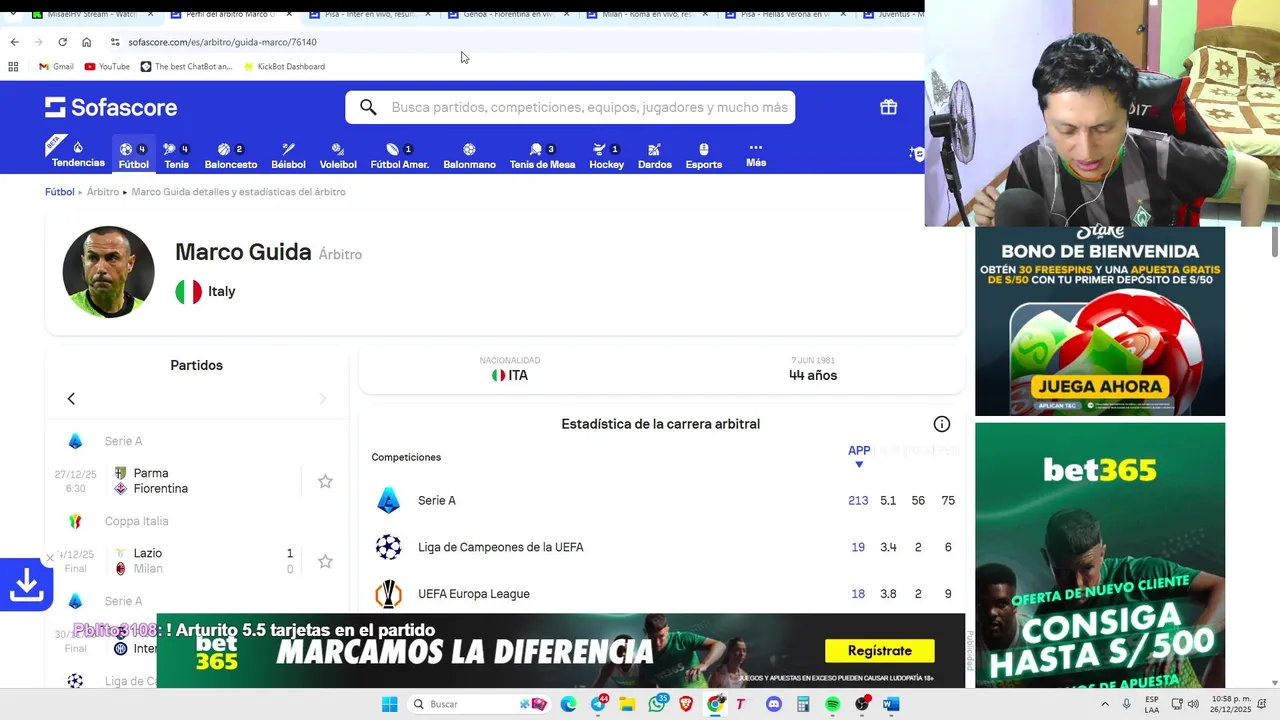The width and height of the screenshot is (1280, 720).
Task: Click the Regístrate button on bet365 banner
Action: coord(879,651)
